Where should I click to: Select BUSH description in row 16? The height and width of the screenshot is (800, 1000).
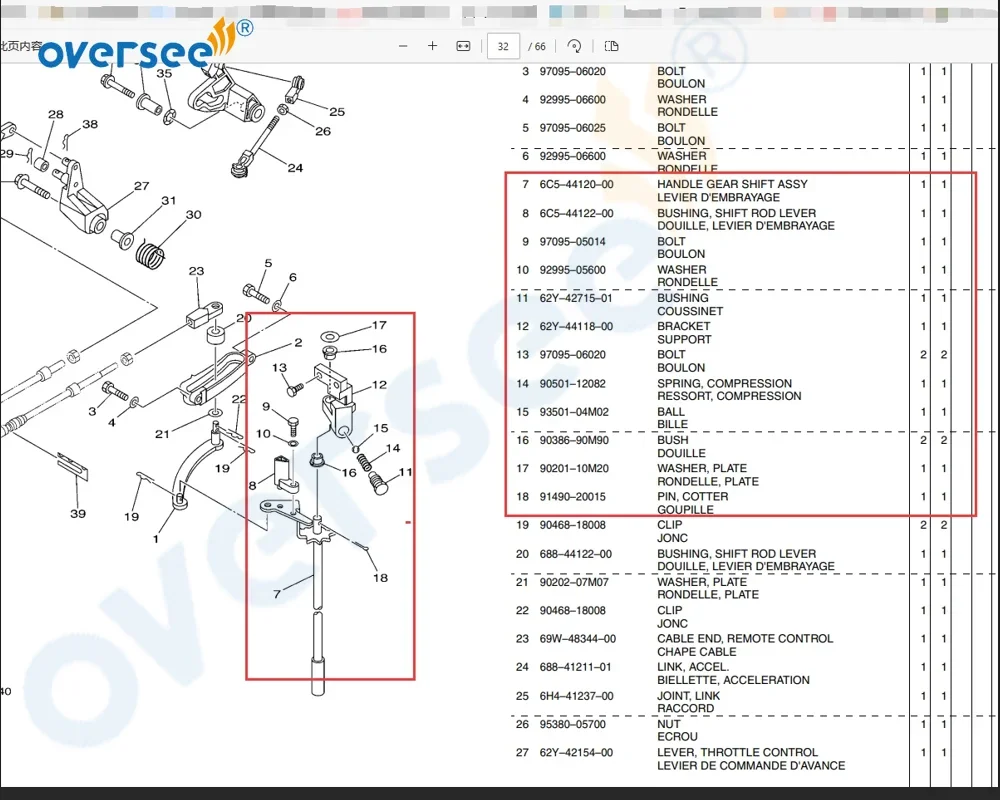(x=672, y=440)
